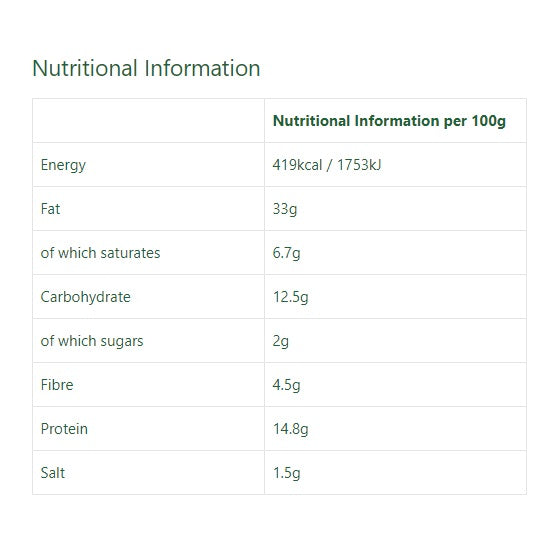Select the 2g sugars value
This screenshot has height=560, width=560.
(281, 341)
